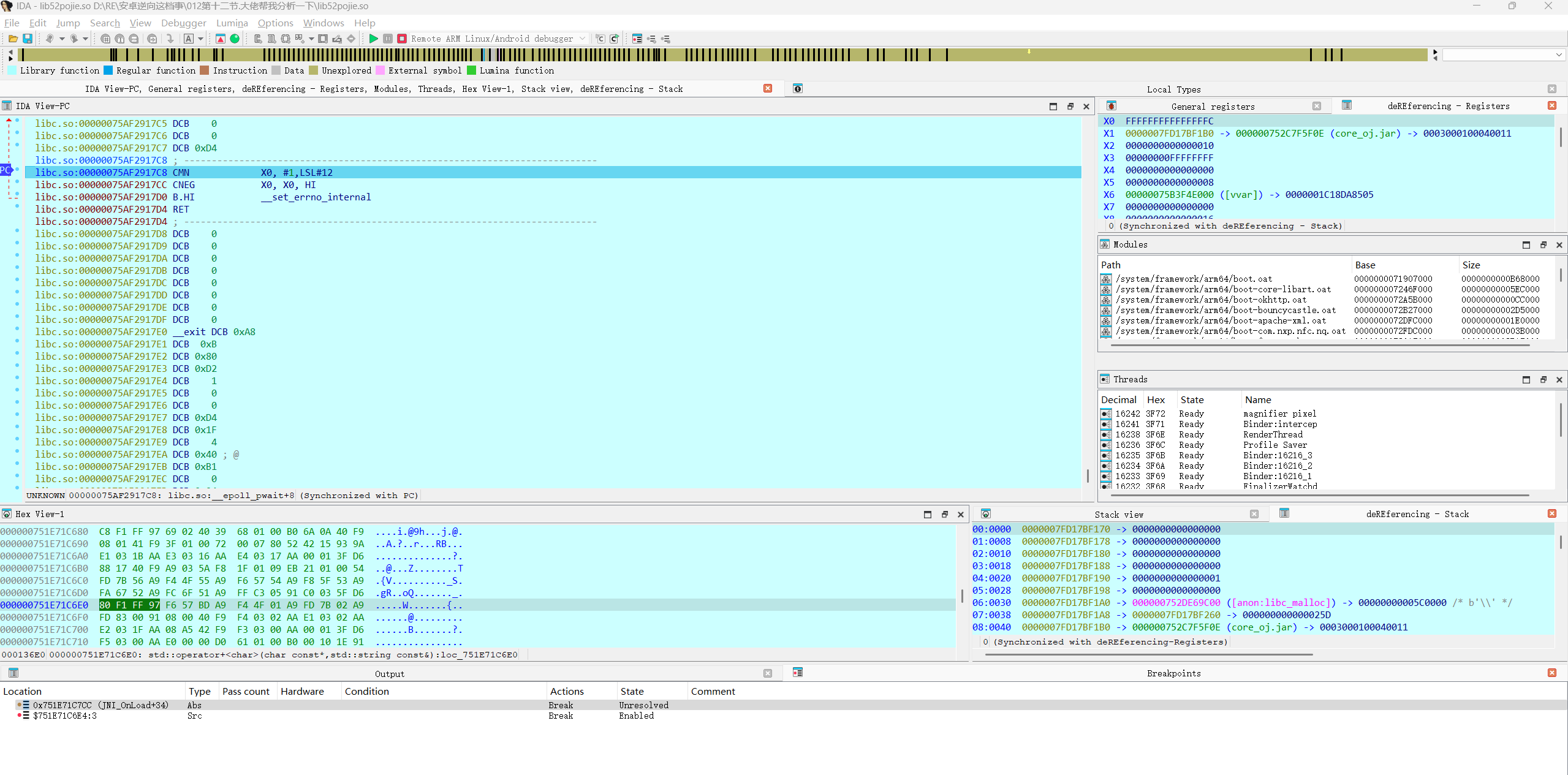Click the breakpoint list toolbar icon
This screenshot has height=775, width=1568.
point(637,39)
